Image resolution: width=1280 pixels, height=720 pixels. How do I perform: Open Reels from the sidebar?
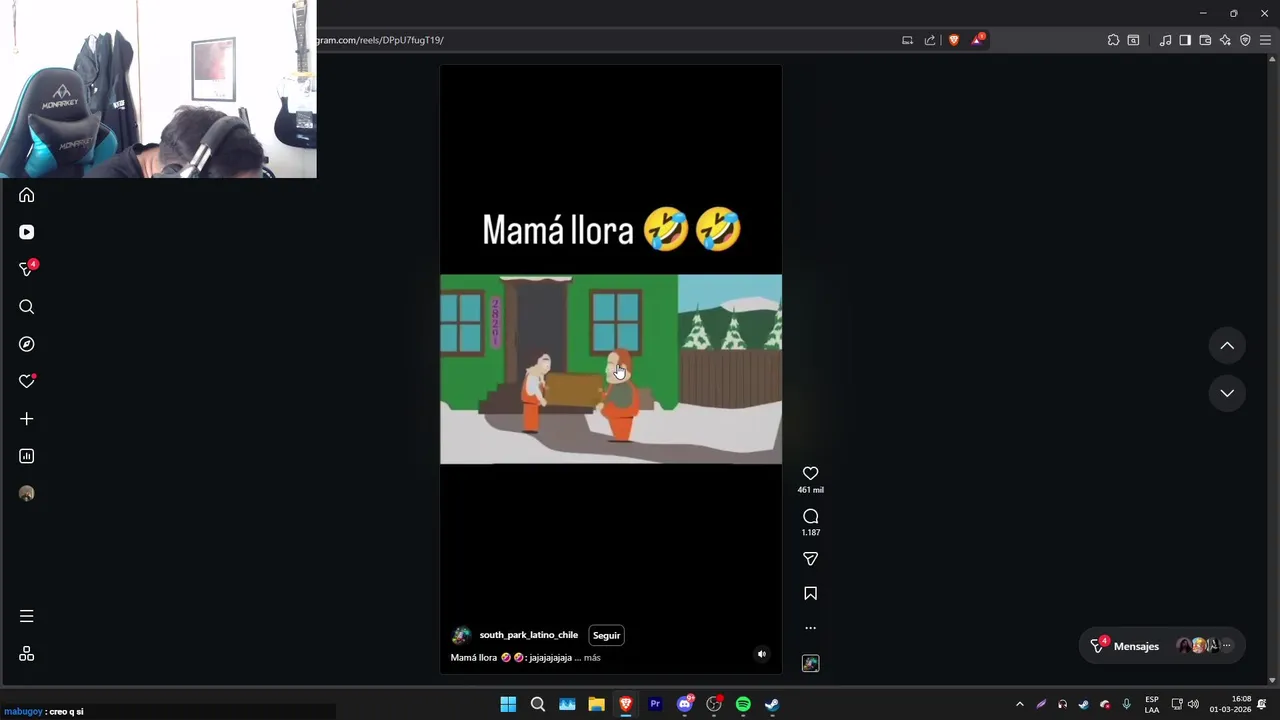click(27, 232)
